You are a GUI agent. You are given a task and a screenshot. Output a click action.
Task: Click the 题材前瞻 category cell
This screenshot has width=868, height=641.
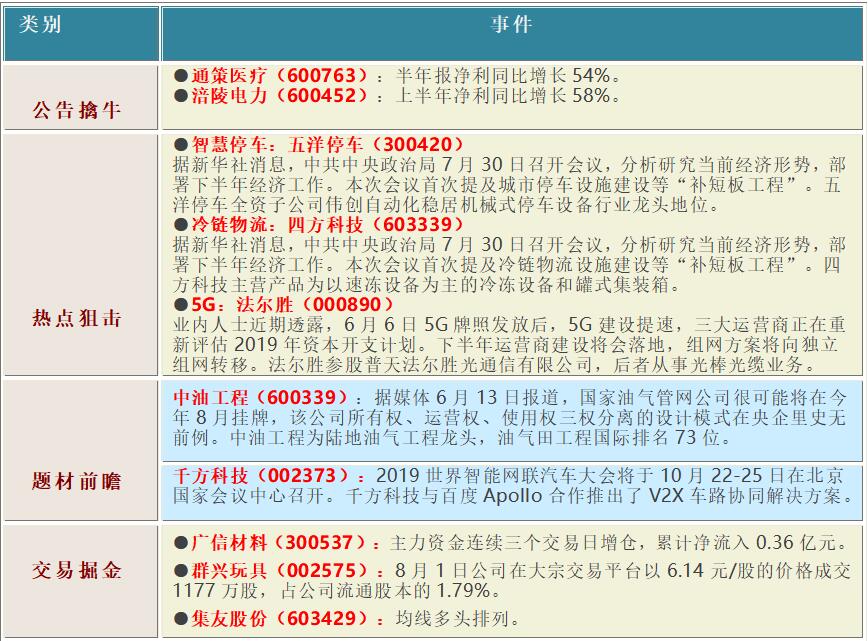78,482
